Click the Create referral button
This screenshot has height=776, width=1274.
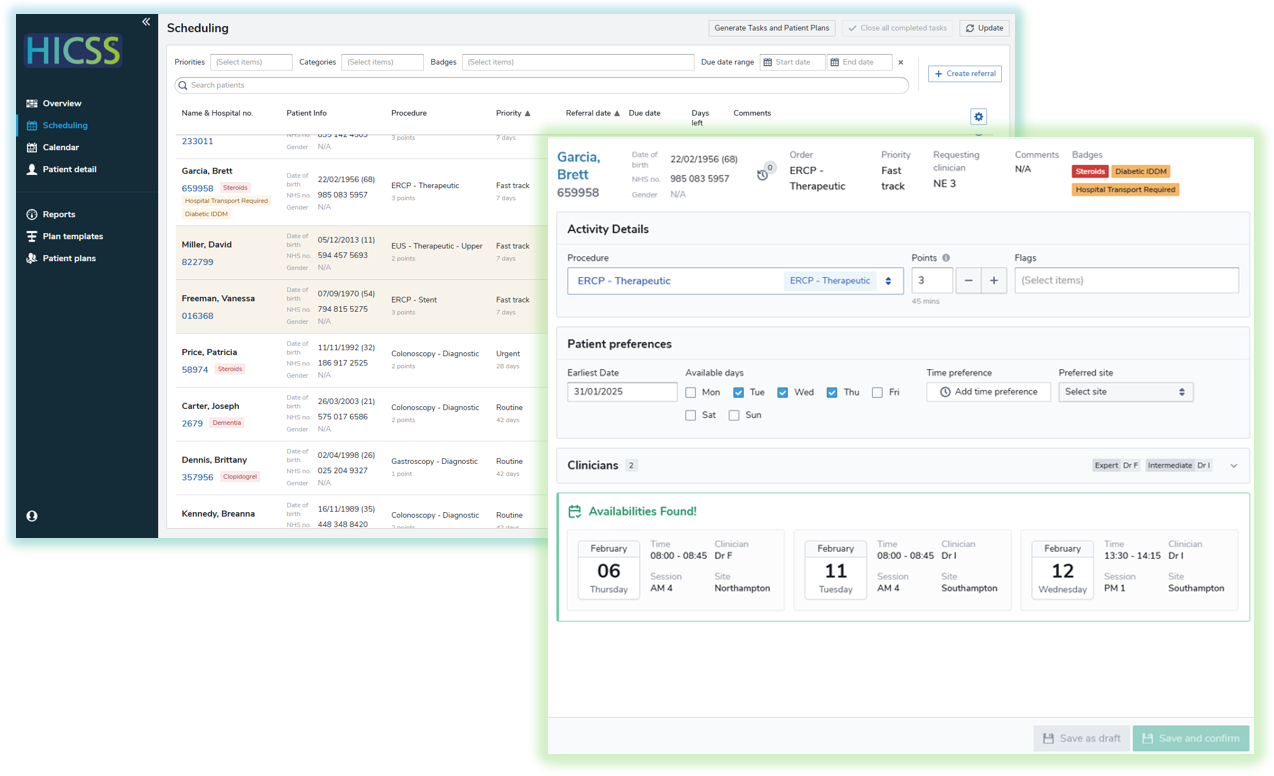point(964,73)
